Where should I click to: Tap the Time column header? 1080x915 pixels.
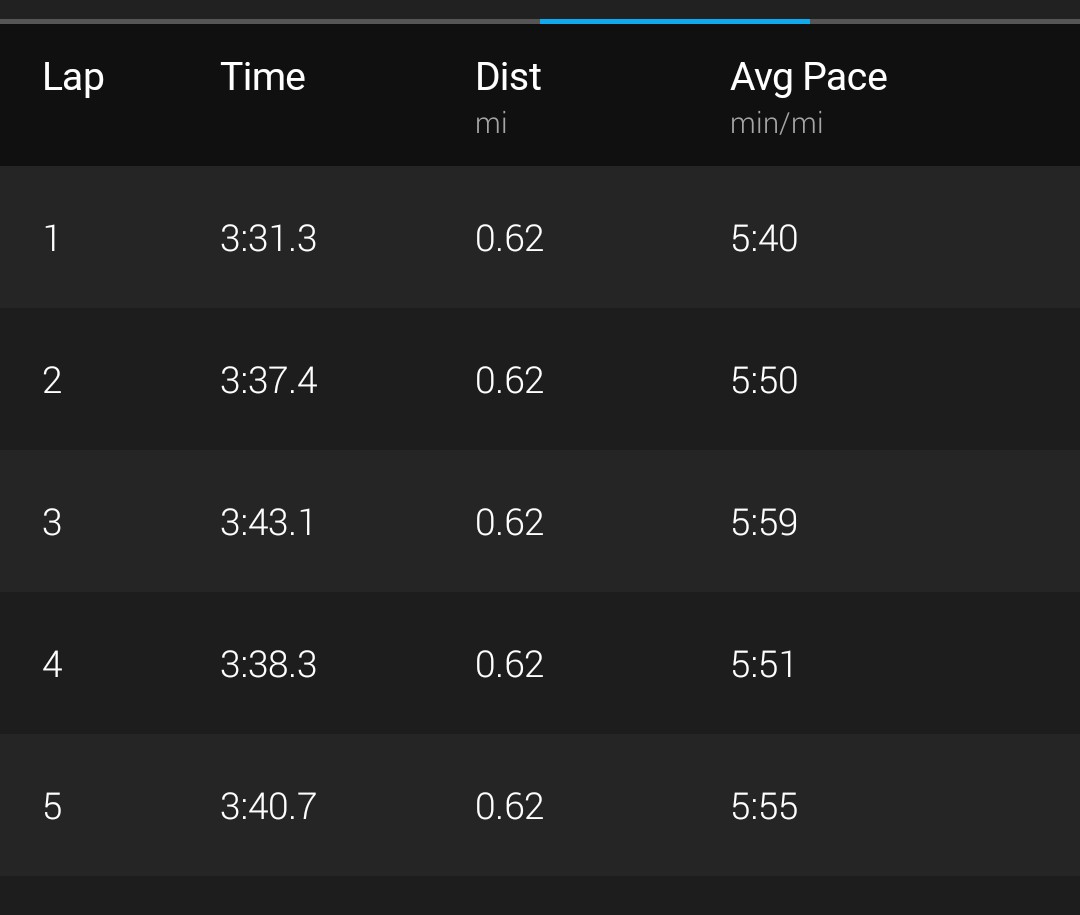(262, 76)
